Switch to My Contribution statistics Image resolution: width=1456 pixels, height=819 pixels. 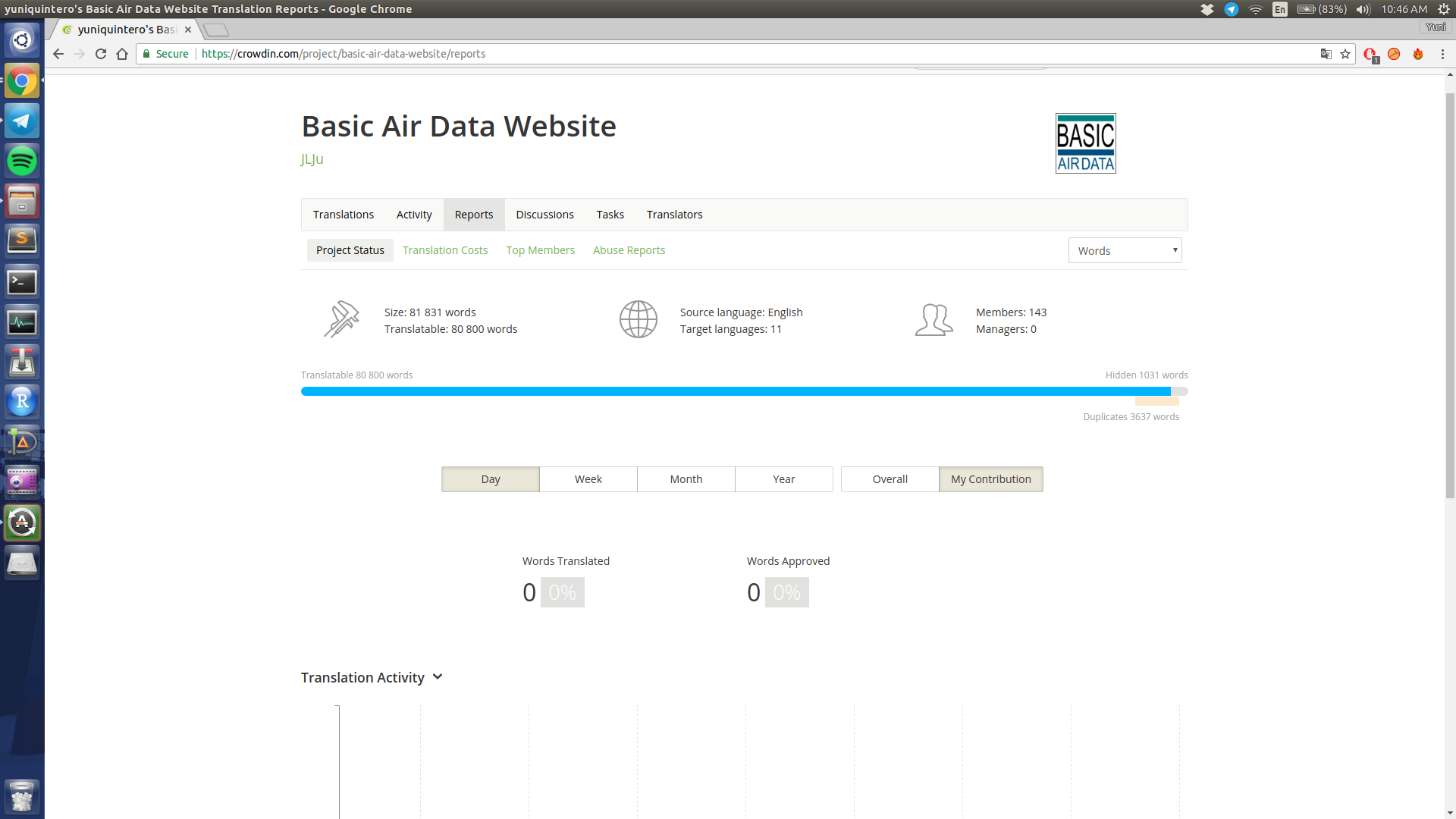(991, 479)
